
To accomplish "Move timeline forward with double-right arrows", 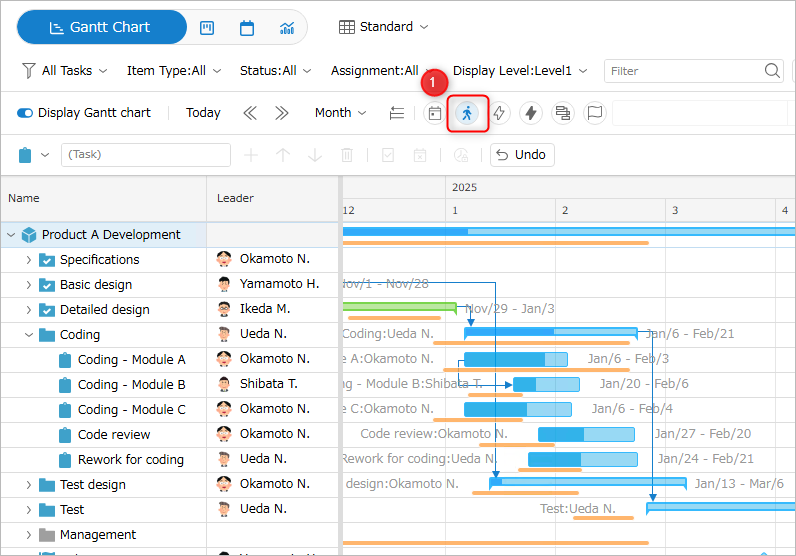I will tap(281, 113).
